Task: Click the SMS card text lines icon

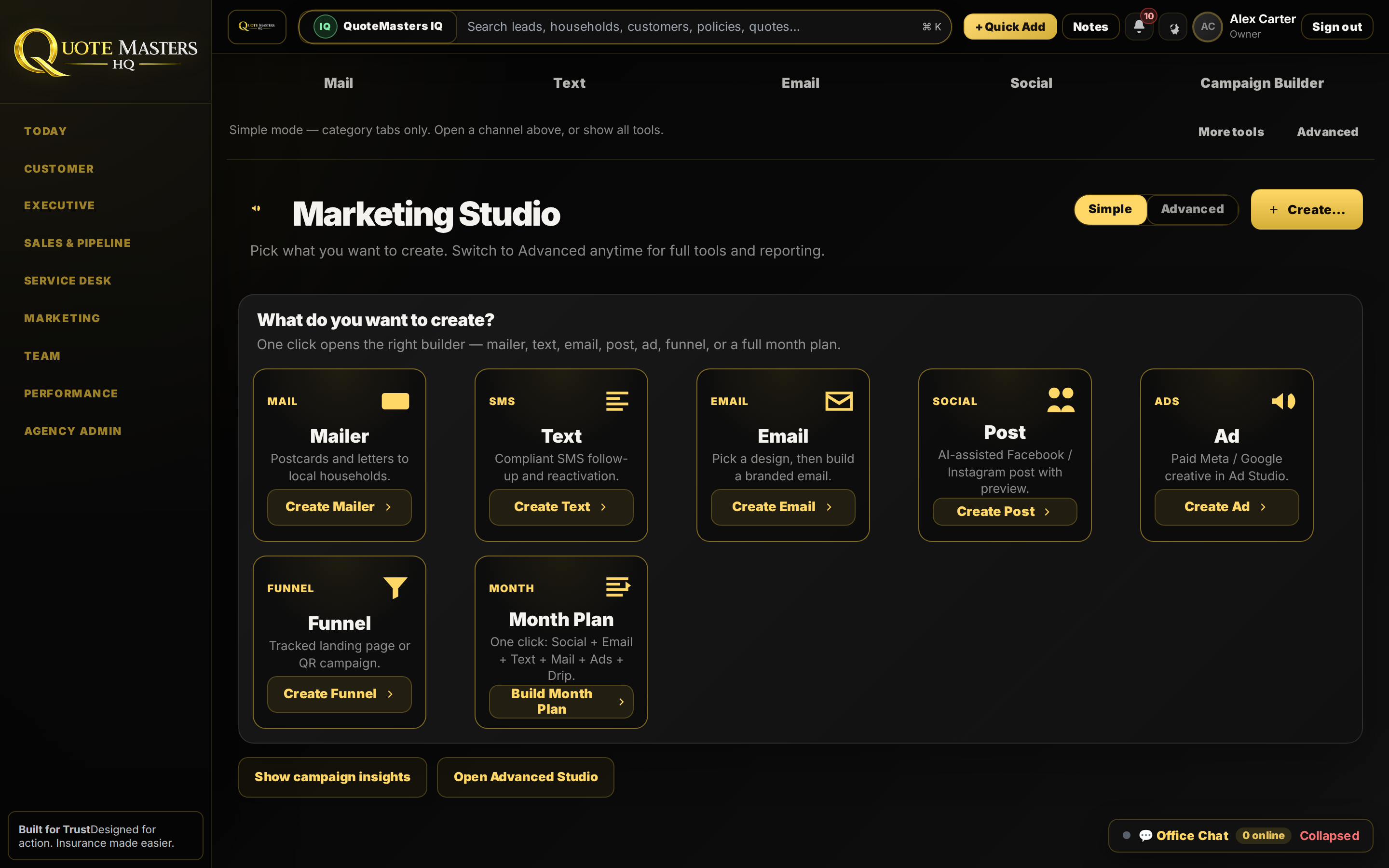Action: click(617, 401)
